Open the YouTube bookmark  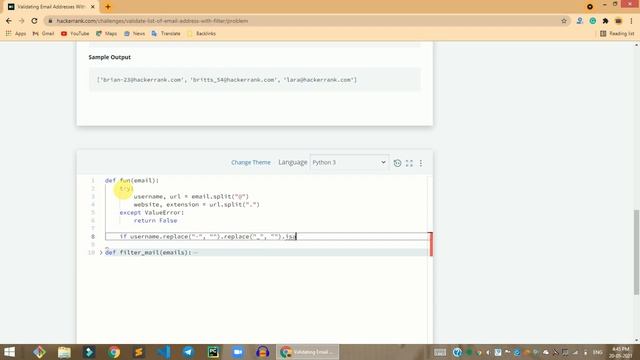(75, 33)
